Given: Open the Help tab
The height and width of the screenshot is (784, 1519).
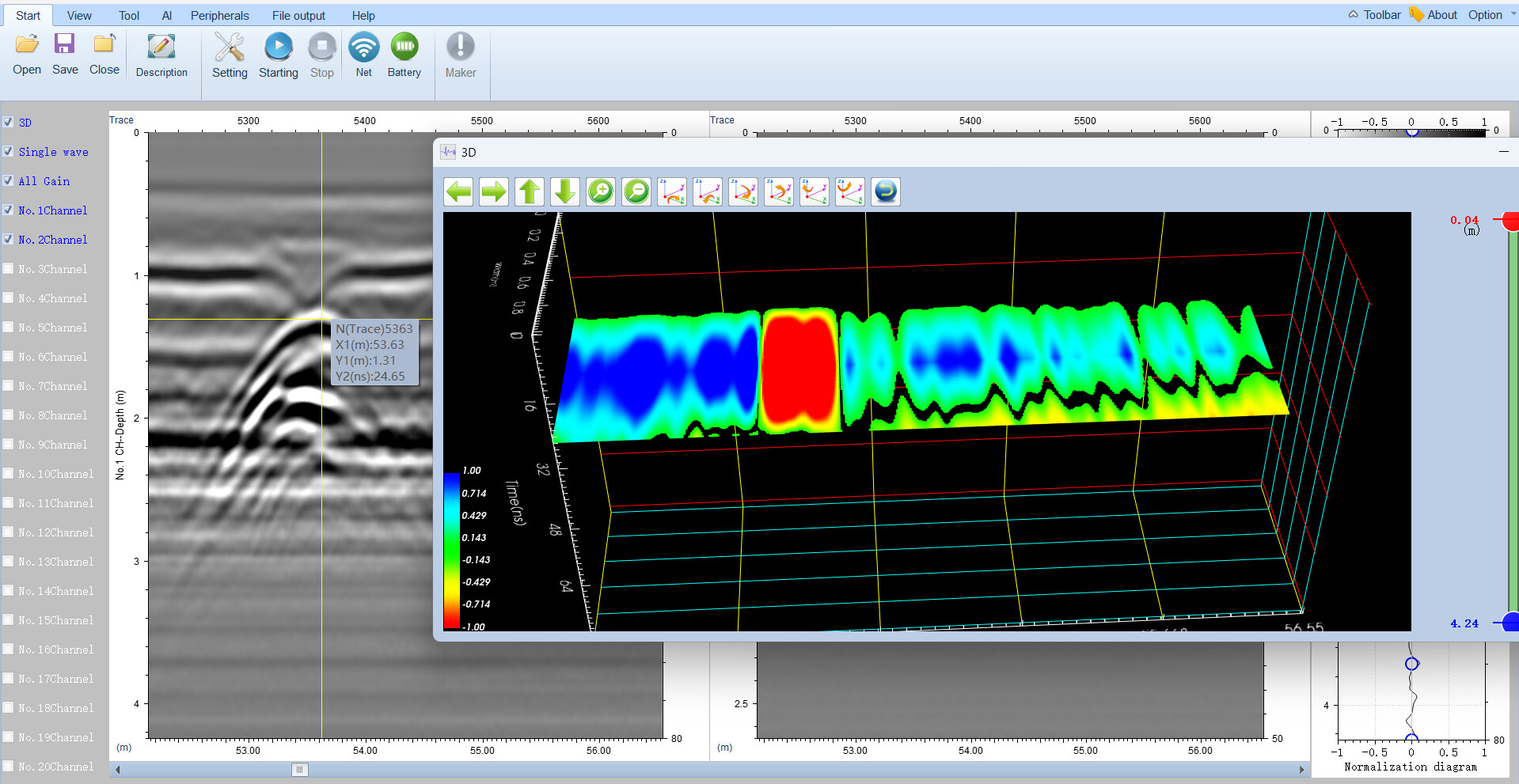Looking at the screenshot, I should (363, 15).
